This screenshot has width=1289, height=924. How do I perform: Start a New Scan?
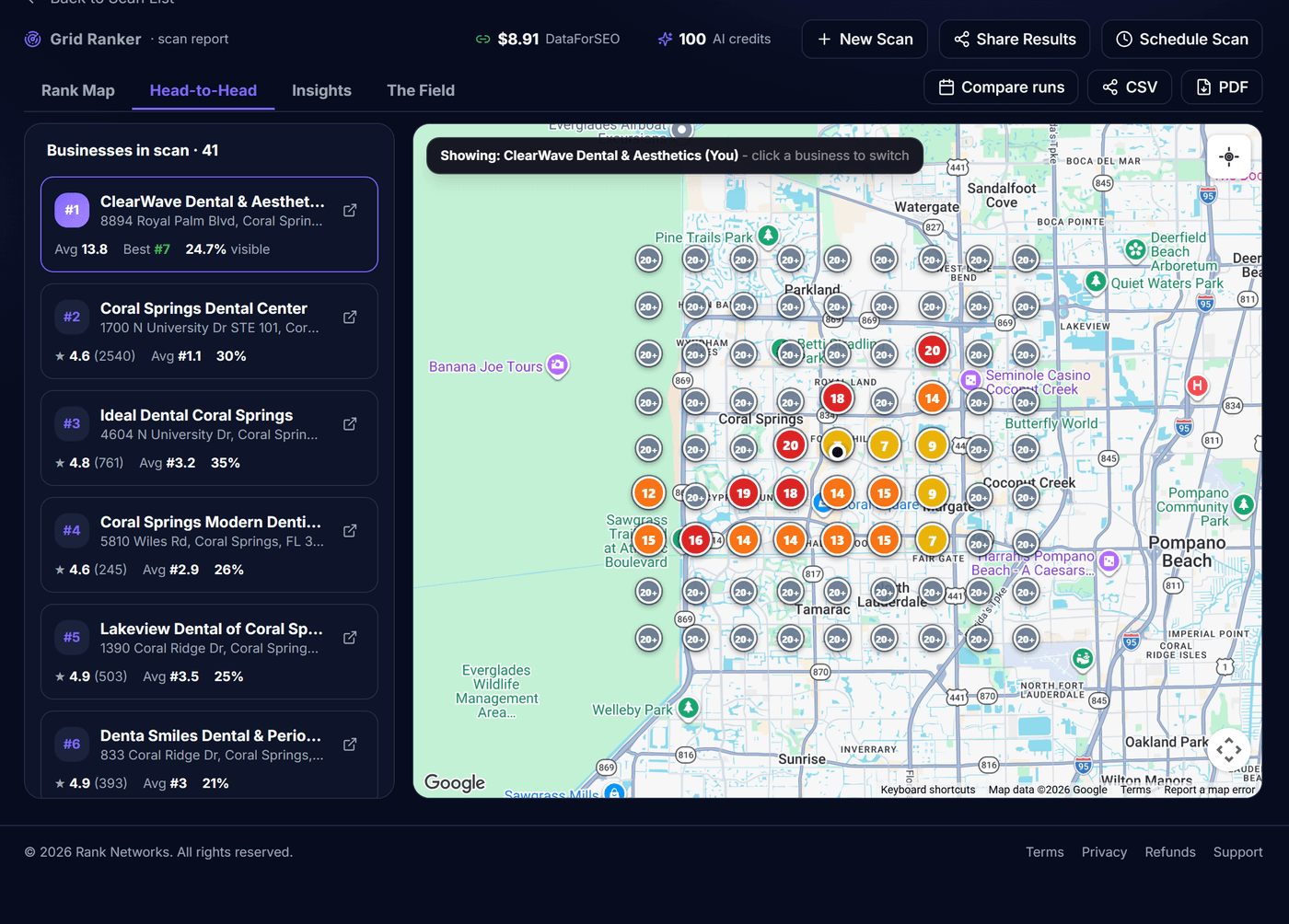865,39
